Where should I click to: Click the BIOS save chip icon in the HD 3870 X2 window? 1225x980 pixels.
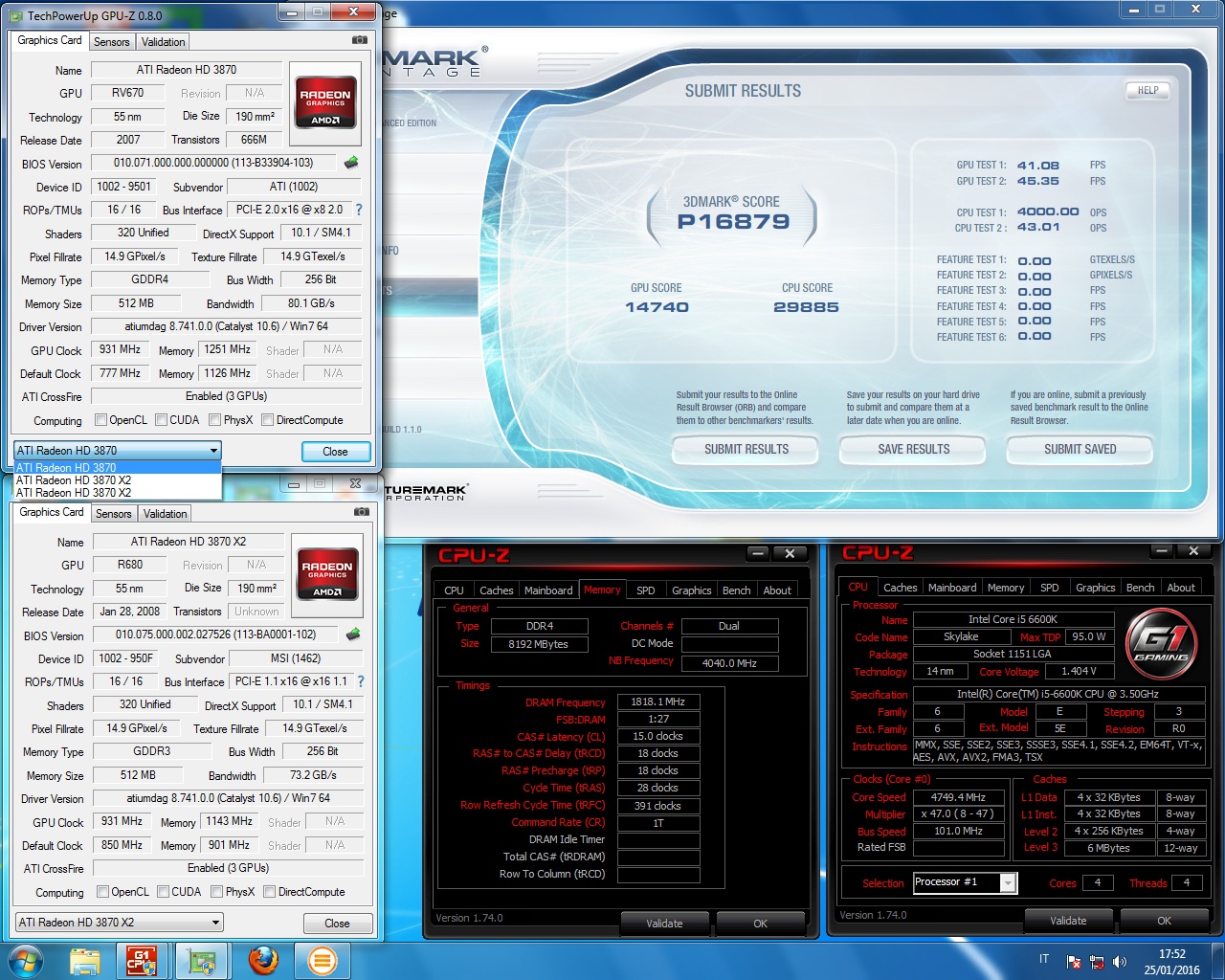tap(353, 635)
